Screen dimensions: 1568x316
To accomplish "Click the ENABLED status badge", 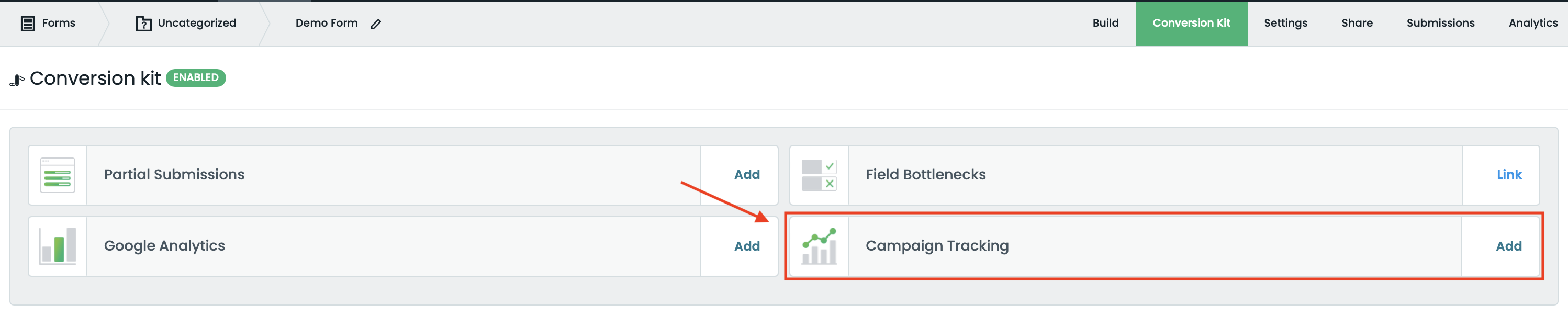I will coord(195,78).
